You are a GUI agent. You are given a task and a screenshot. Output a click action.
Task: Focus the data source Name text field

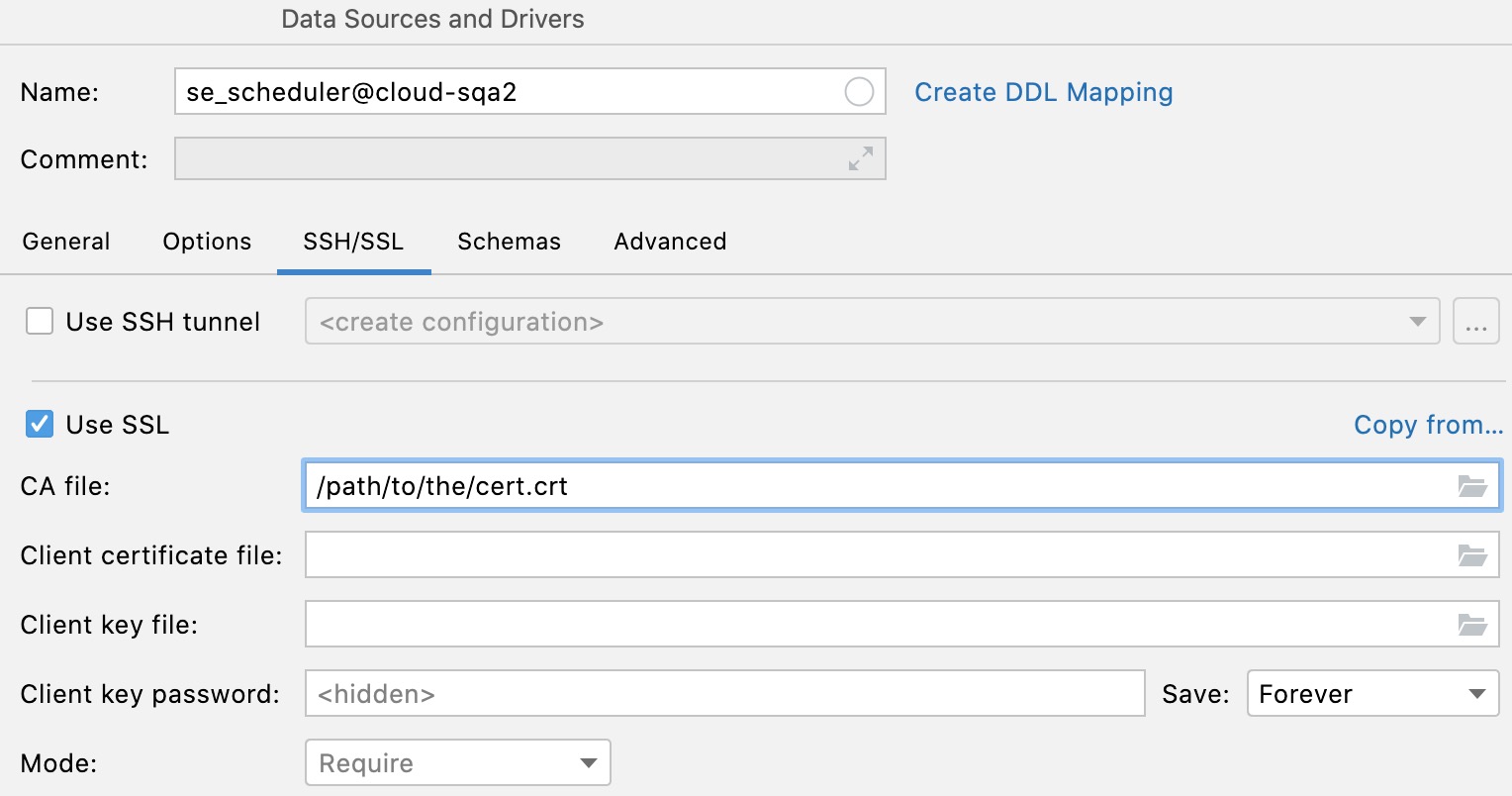coord(505,92)
